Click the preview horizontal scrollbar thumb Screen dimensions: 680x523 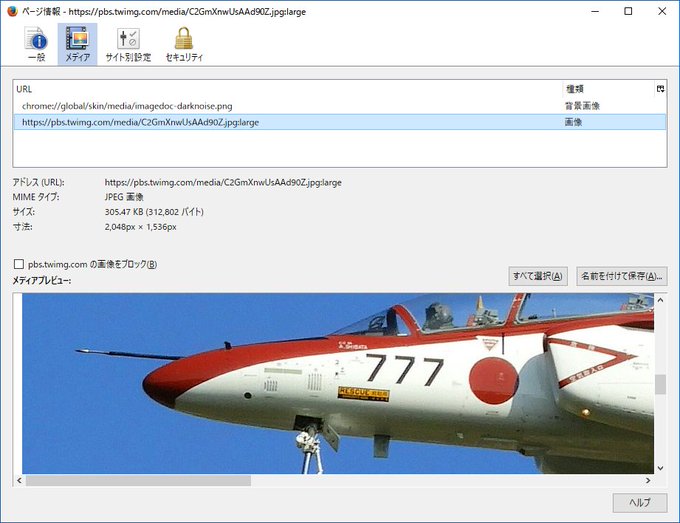click(138, 481)
